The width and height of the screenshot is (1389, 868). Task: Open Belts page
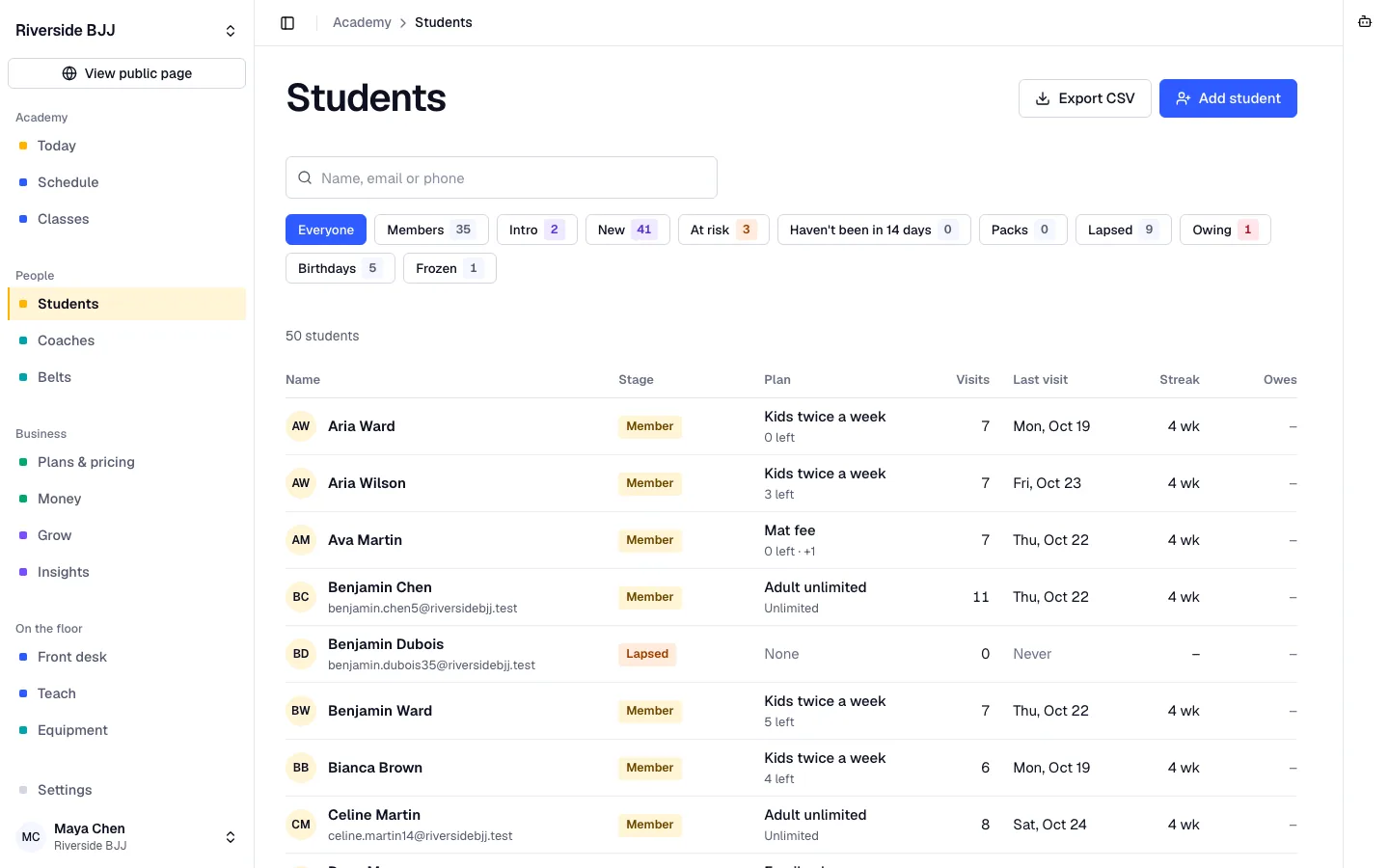tap(126, 377)
